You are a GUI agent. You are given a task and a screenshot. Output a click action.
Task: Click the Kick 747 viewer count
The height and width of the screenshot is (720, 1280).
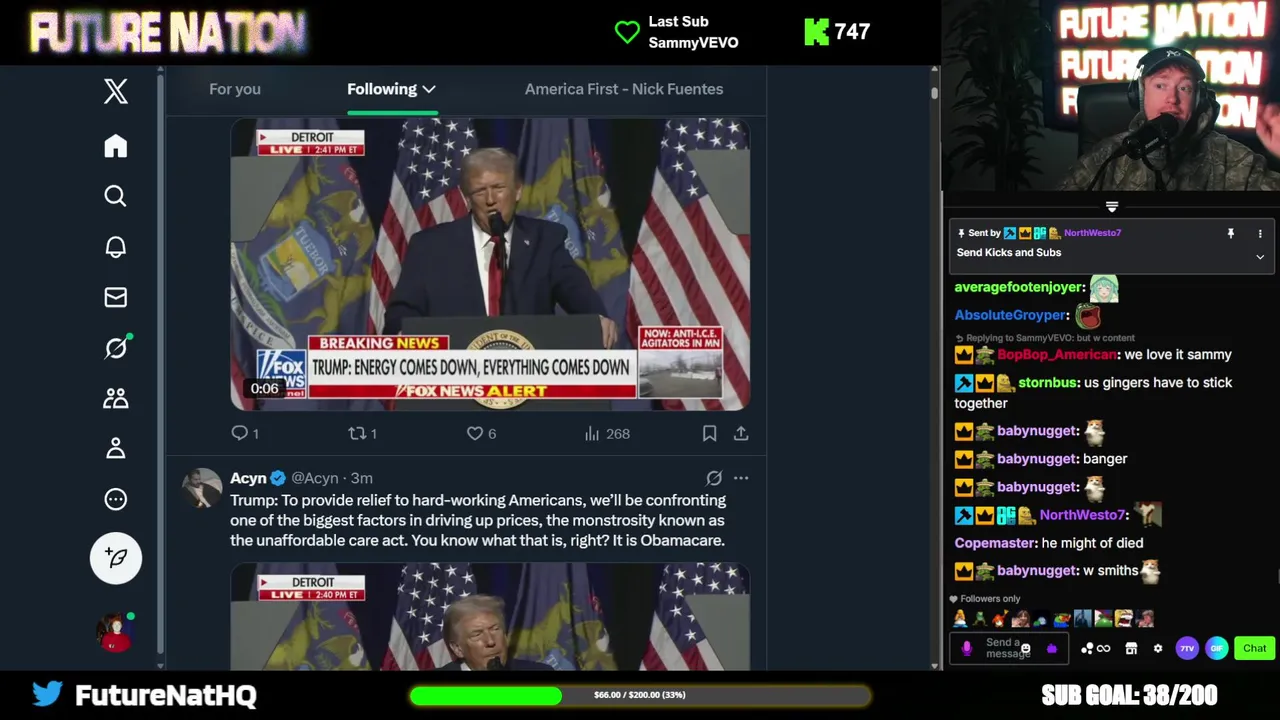tap(837, 32)
